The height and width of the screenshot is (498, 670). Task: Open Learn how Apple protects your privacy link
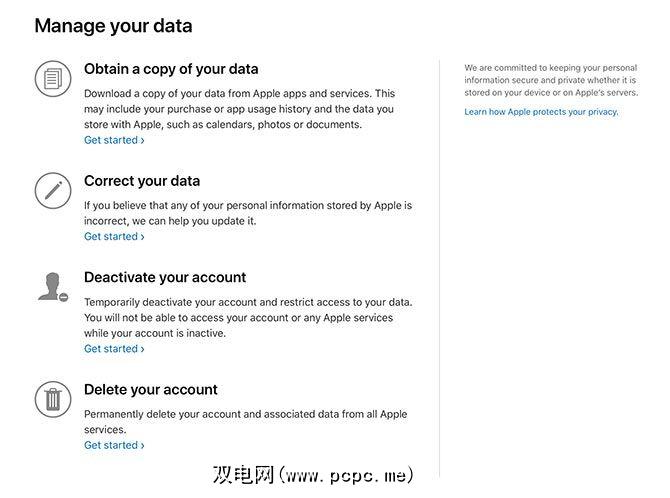(541, 112)
